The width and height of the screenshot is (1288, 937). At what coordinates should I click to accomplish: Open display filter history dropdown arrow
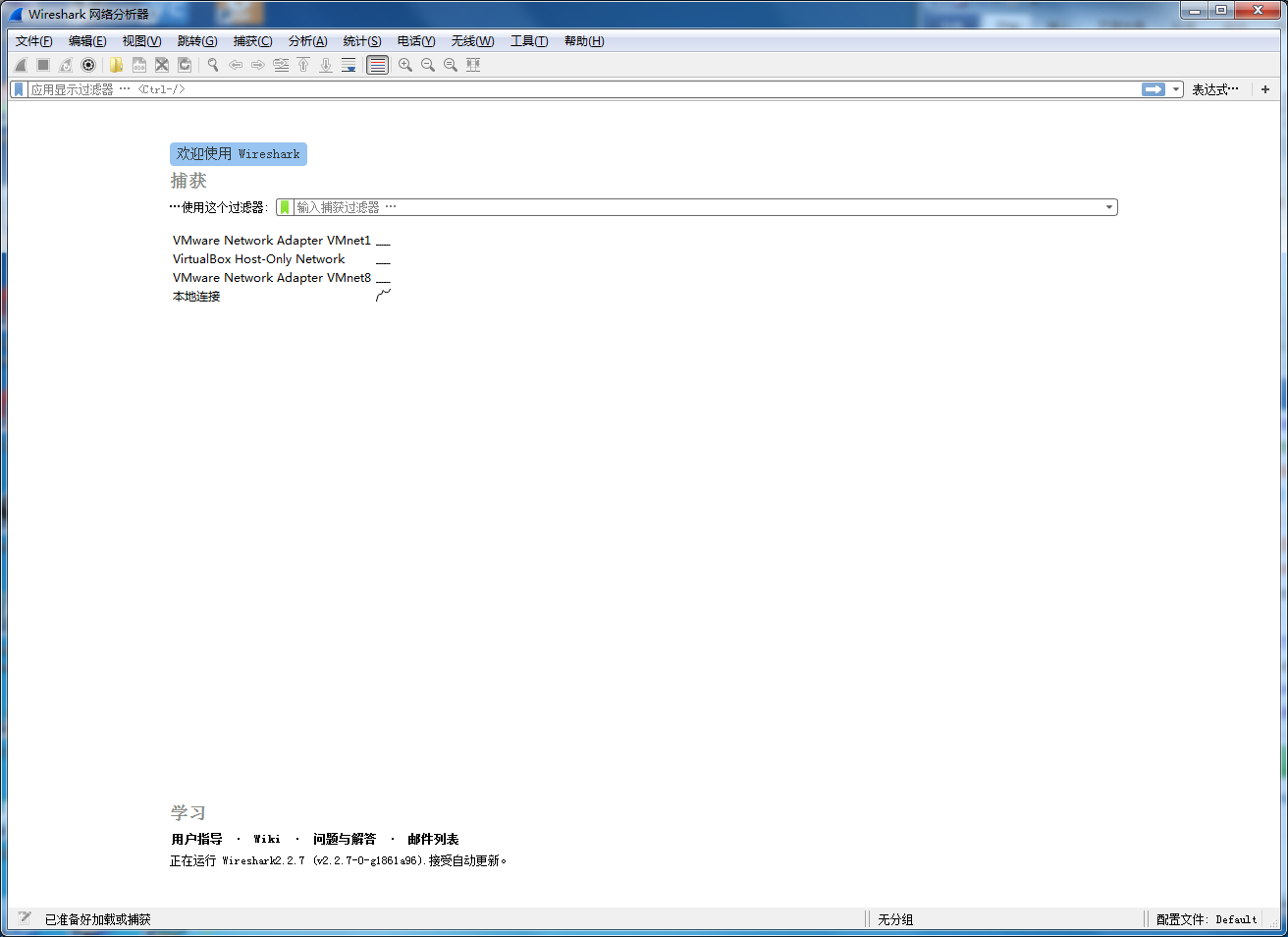point(1176,89)
